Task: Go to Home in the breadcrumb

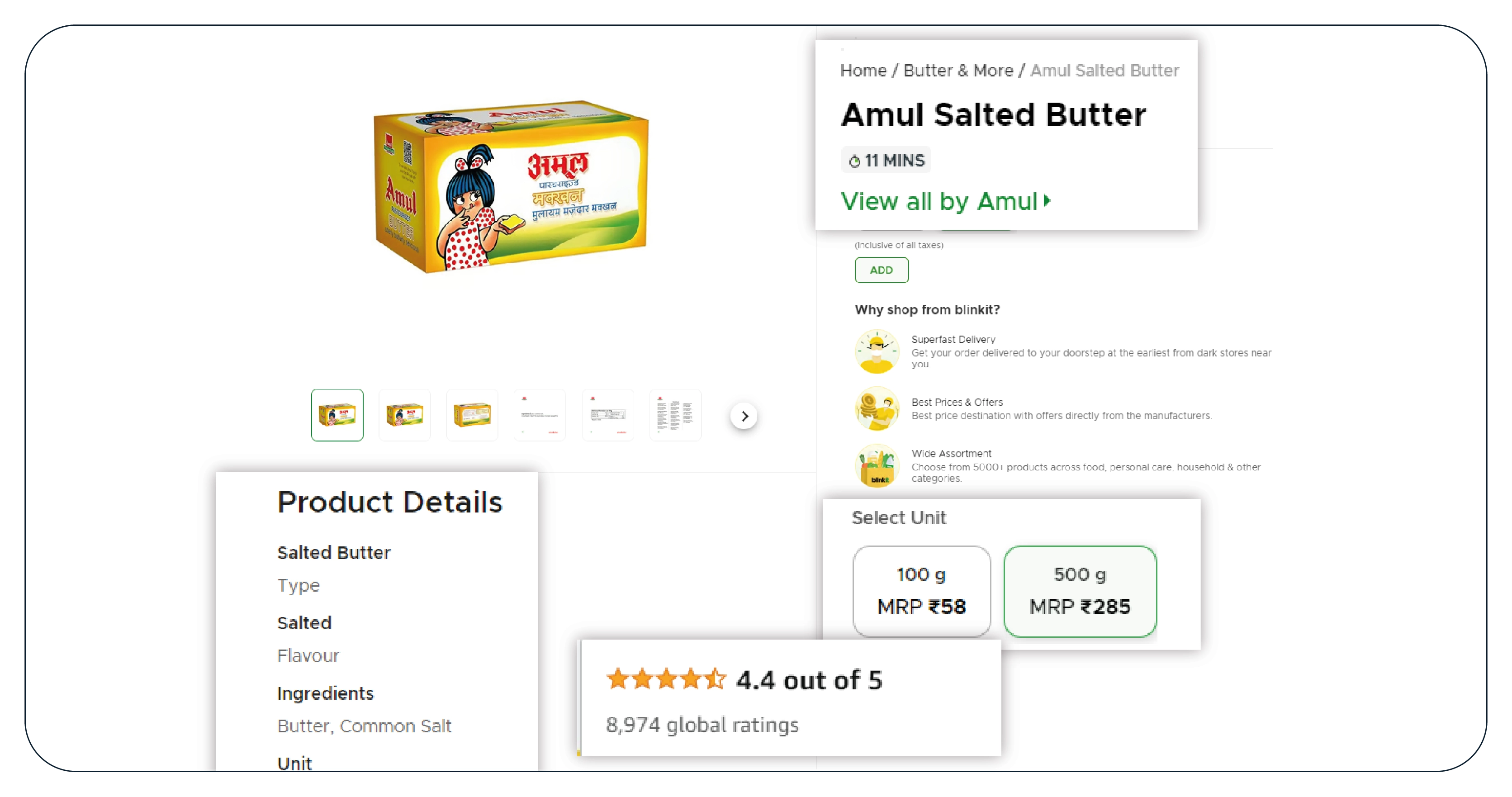Action: pos(863,71)
